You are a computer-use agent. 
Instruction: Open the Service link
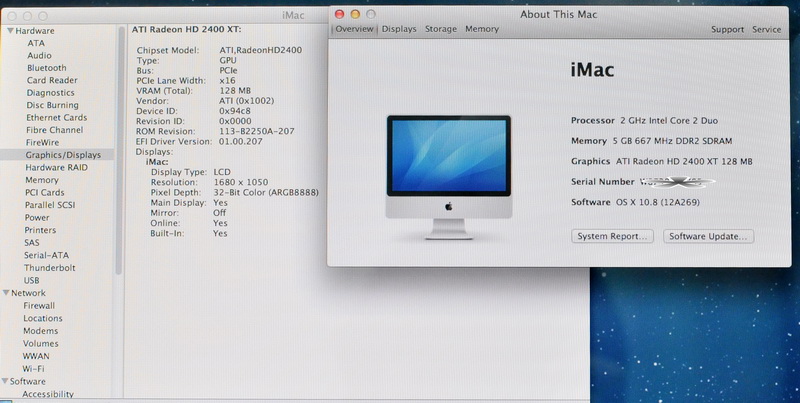tap(766, 30)
